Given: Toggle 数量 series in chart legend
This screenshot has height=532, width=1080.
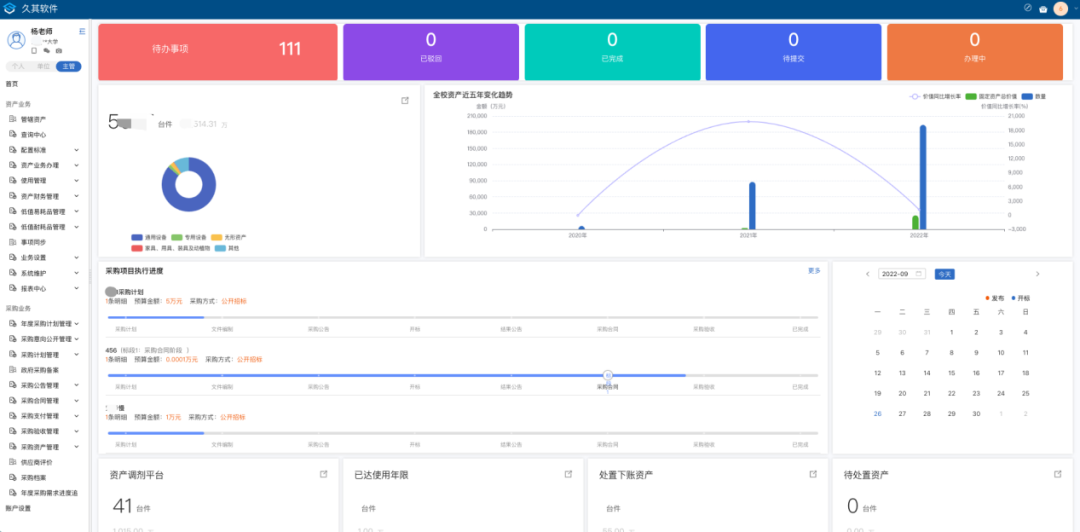Looking at the screenshot, I should pos(1033,96).
